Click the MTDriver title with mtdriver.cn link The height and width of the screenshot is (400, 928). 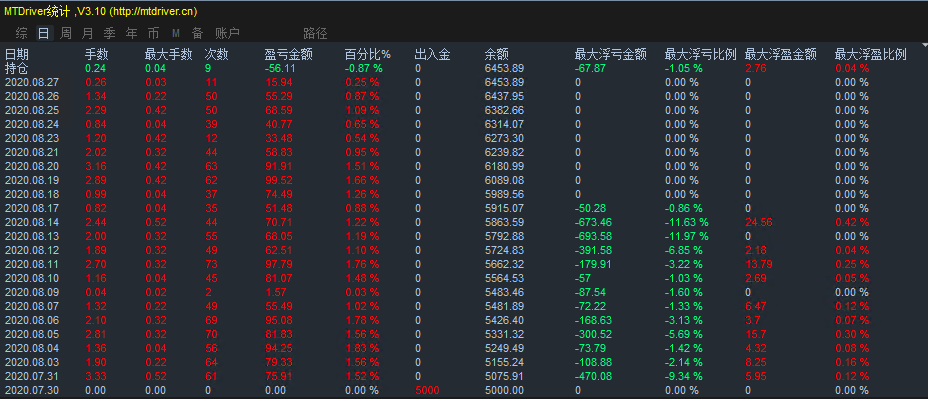101,9
